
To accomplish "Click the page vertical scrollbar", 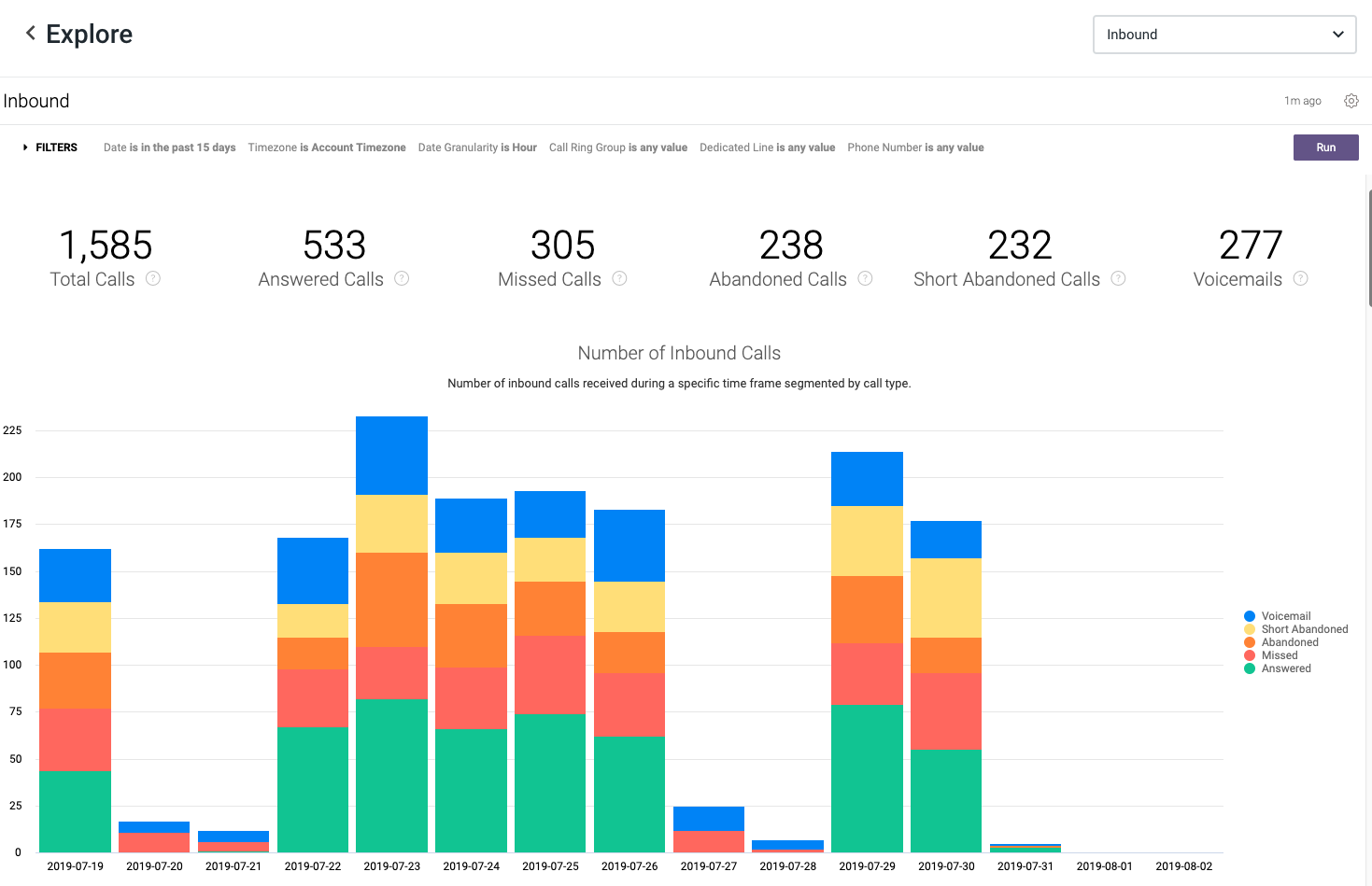I will [1369, 247].
